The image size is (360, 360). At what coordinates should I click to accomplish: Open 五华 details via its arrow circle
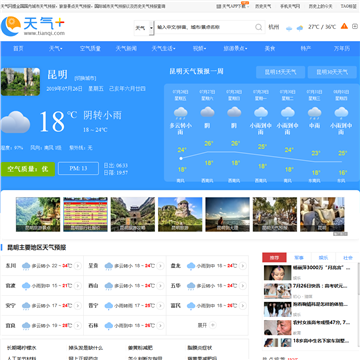point(243,286)
